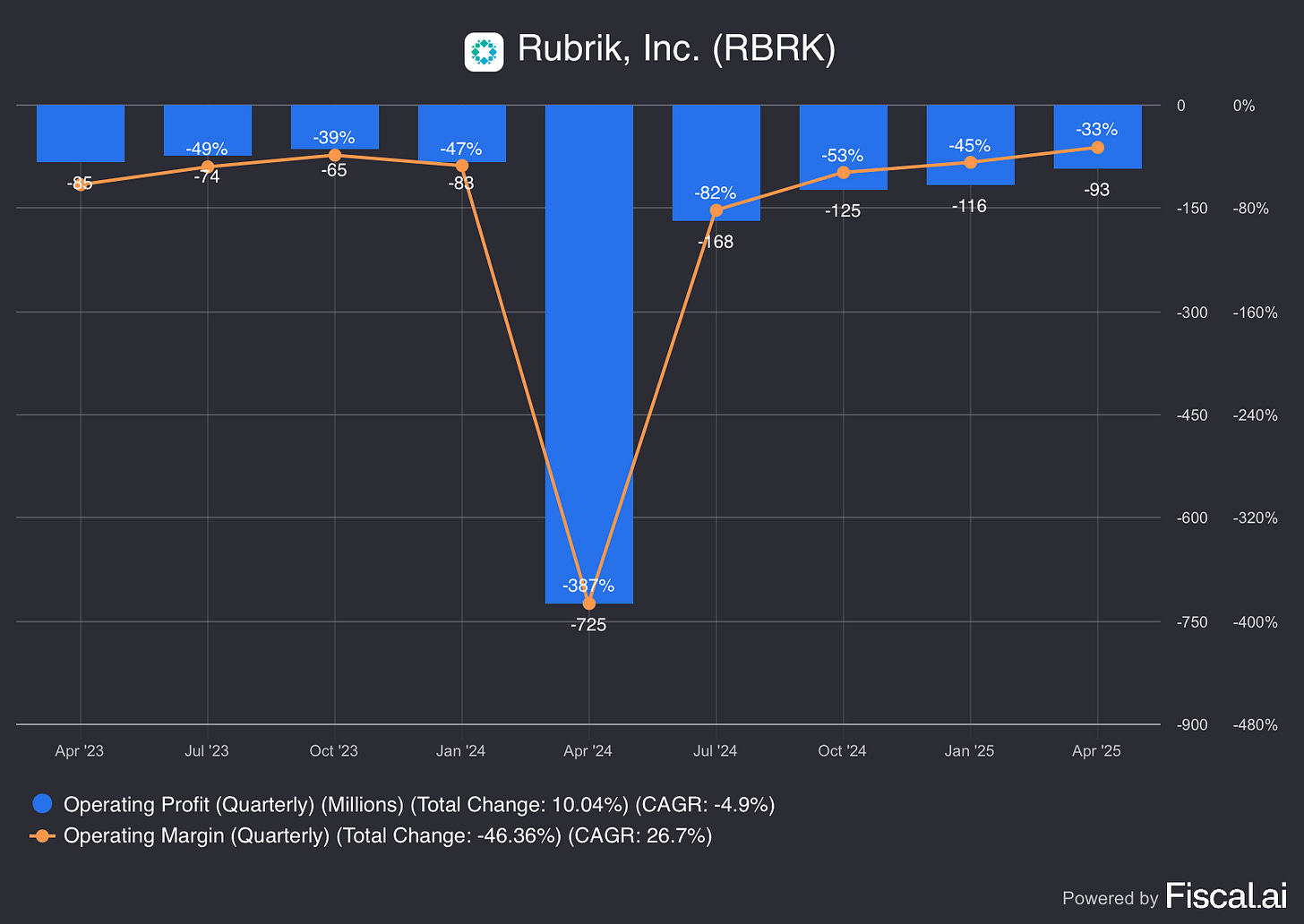The width and height of the screenshot is (1304, 924).
Task: Select the Apr '24 bar labeled -725
Action: tap(589, 355)
